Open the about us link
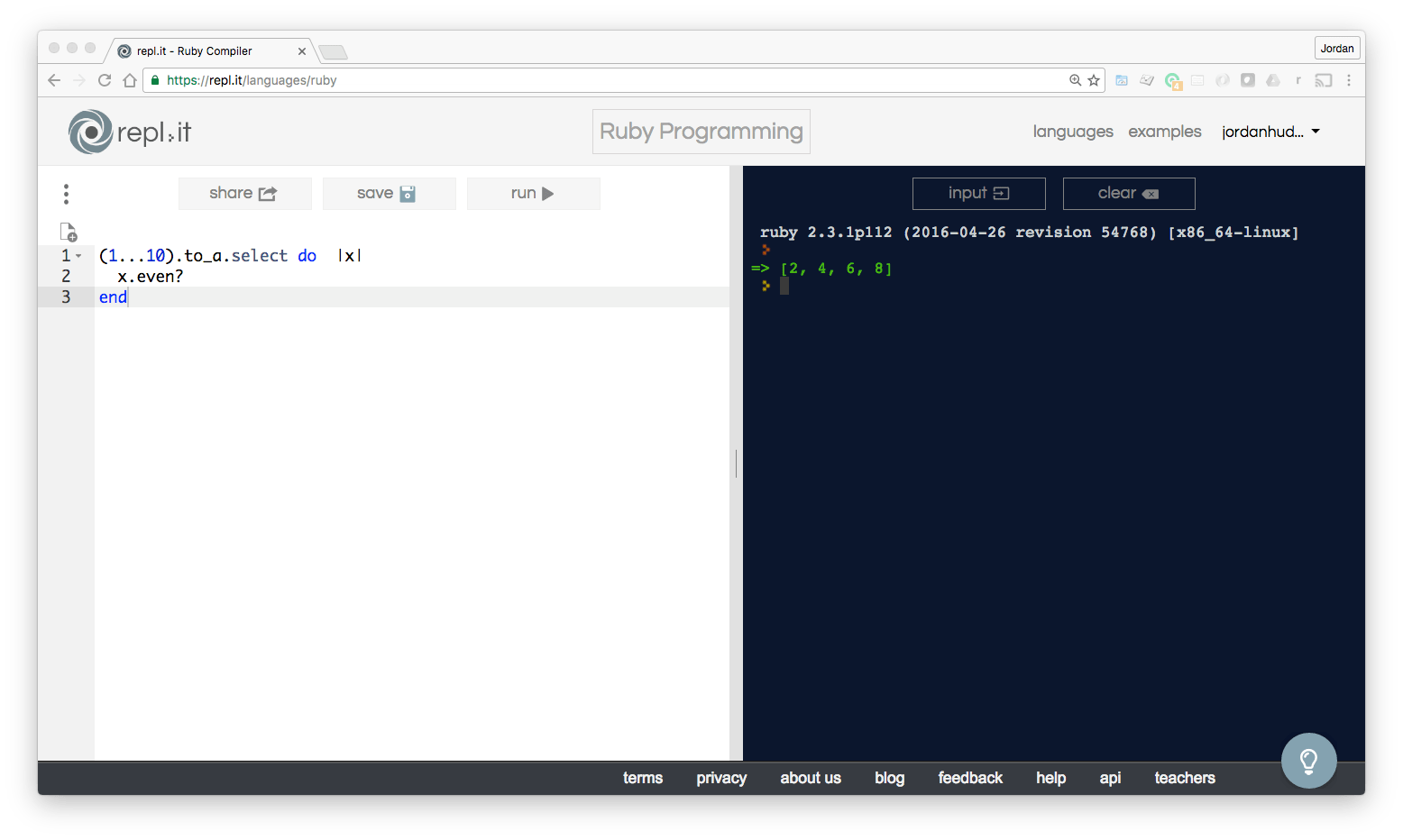Viewport: 1403px width, 840px height. click(x=811, y=778)
